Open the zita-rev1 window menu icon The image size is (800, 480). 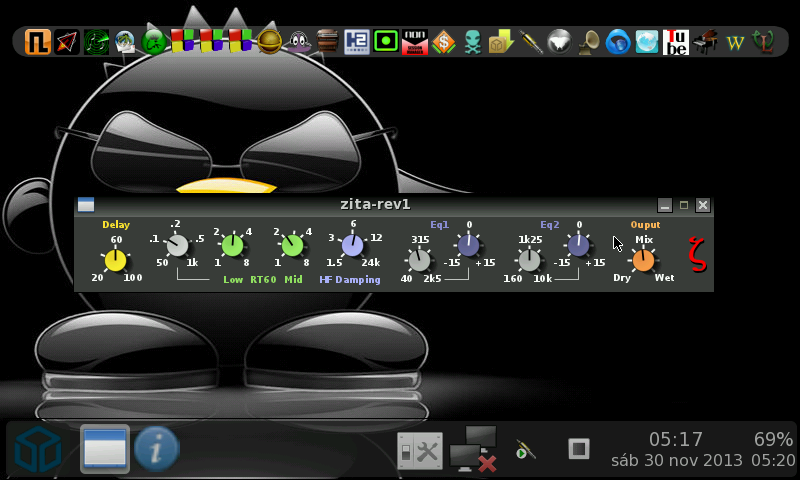click(x=86, y=205)
